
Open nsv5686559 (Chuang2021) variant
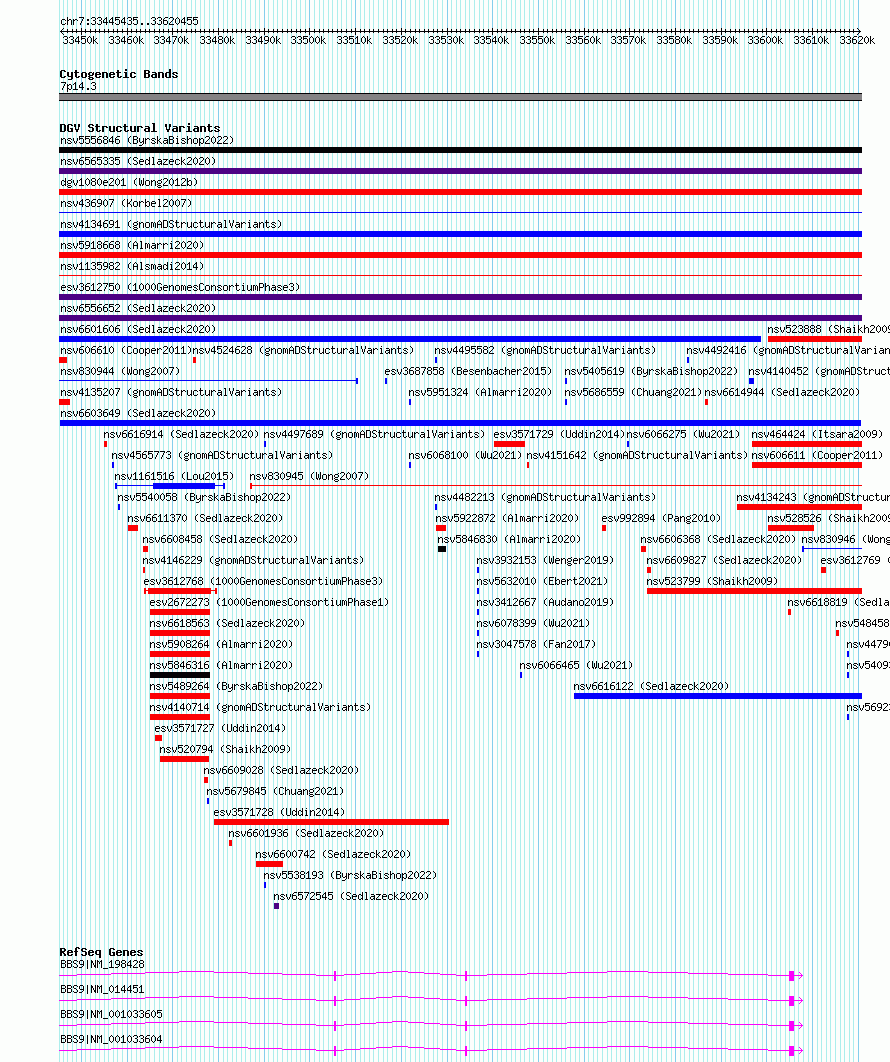click(x=633, y=392)
